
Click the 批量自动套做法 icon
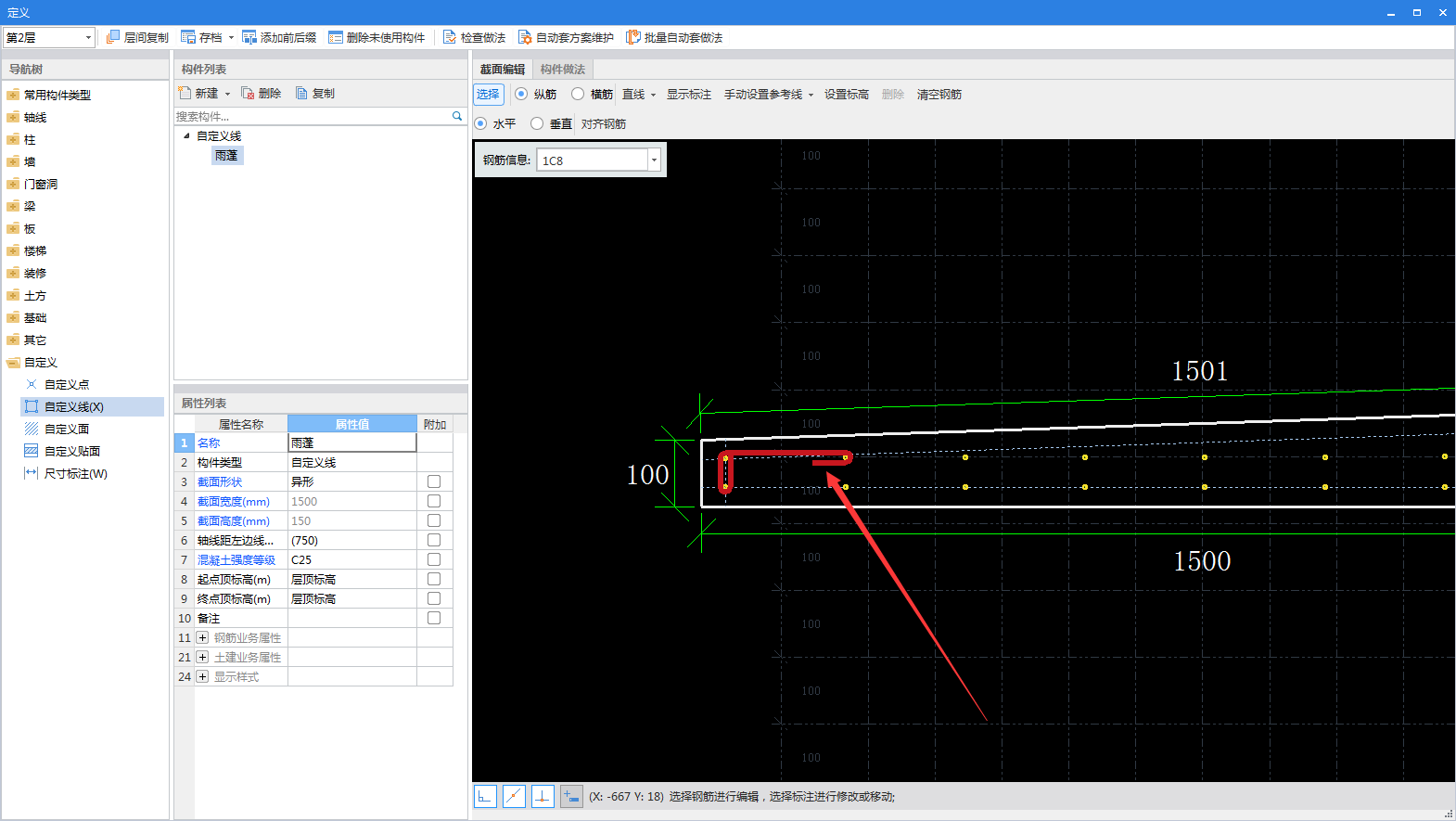(x=633, y=37)
